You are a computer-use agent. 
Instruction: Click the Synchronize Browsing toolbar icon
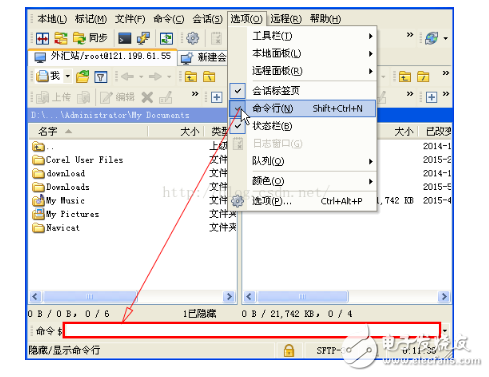(61, 38)
